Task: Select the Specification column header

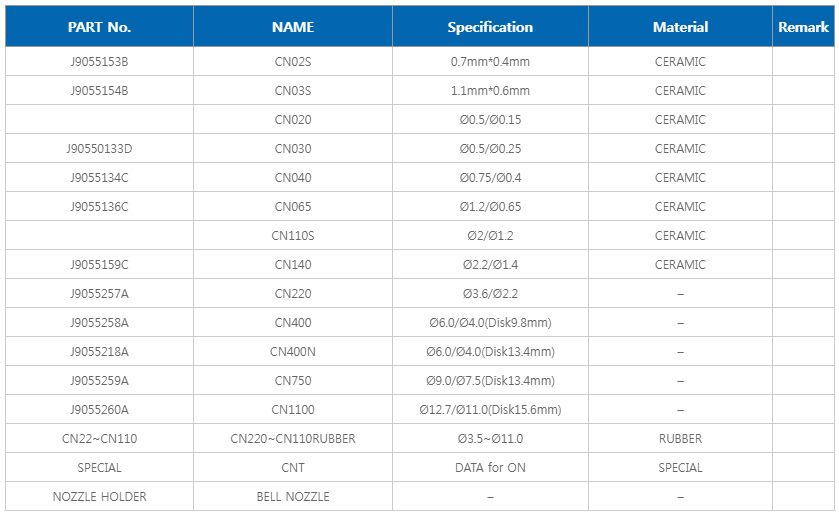Action: point(490,27)
